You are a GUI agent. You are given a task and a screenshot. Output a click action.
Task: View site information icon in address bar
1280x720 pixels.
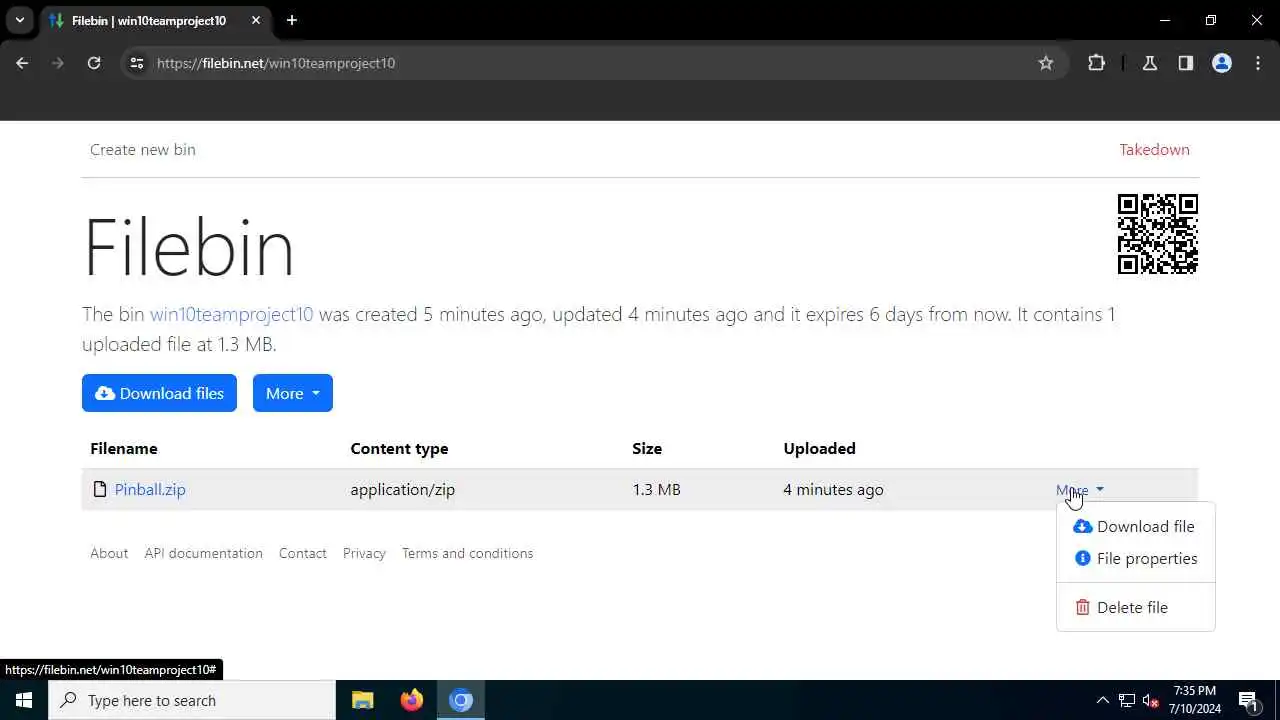137,63
